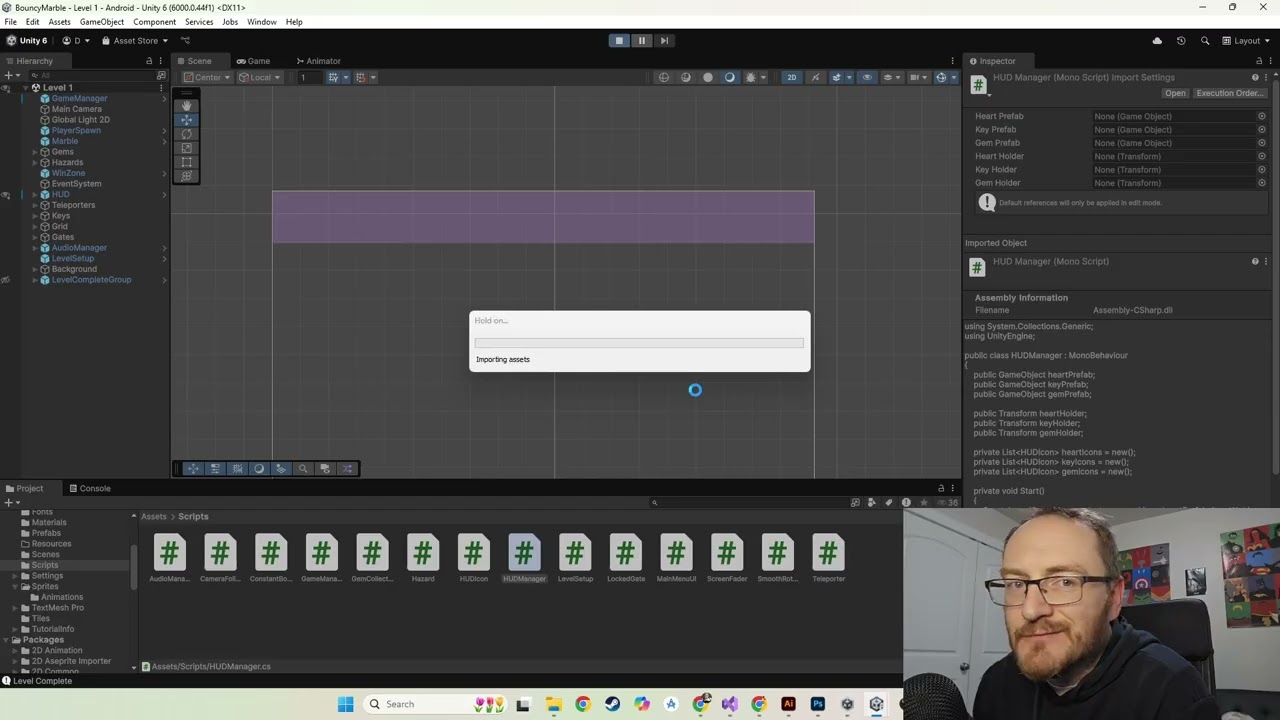
Task: Open Steam from the Windows taskbar
Action: (x=612, y=704)
